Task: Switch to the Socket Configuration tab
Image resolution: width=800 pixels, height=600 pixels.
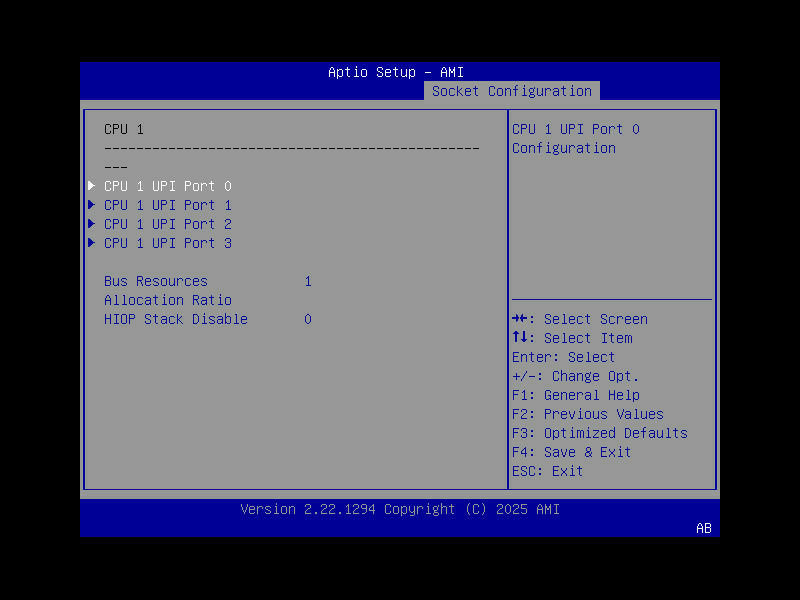Action: coord(511,90)
